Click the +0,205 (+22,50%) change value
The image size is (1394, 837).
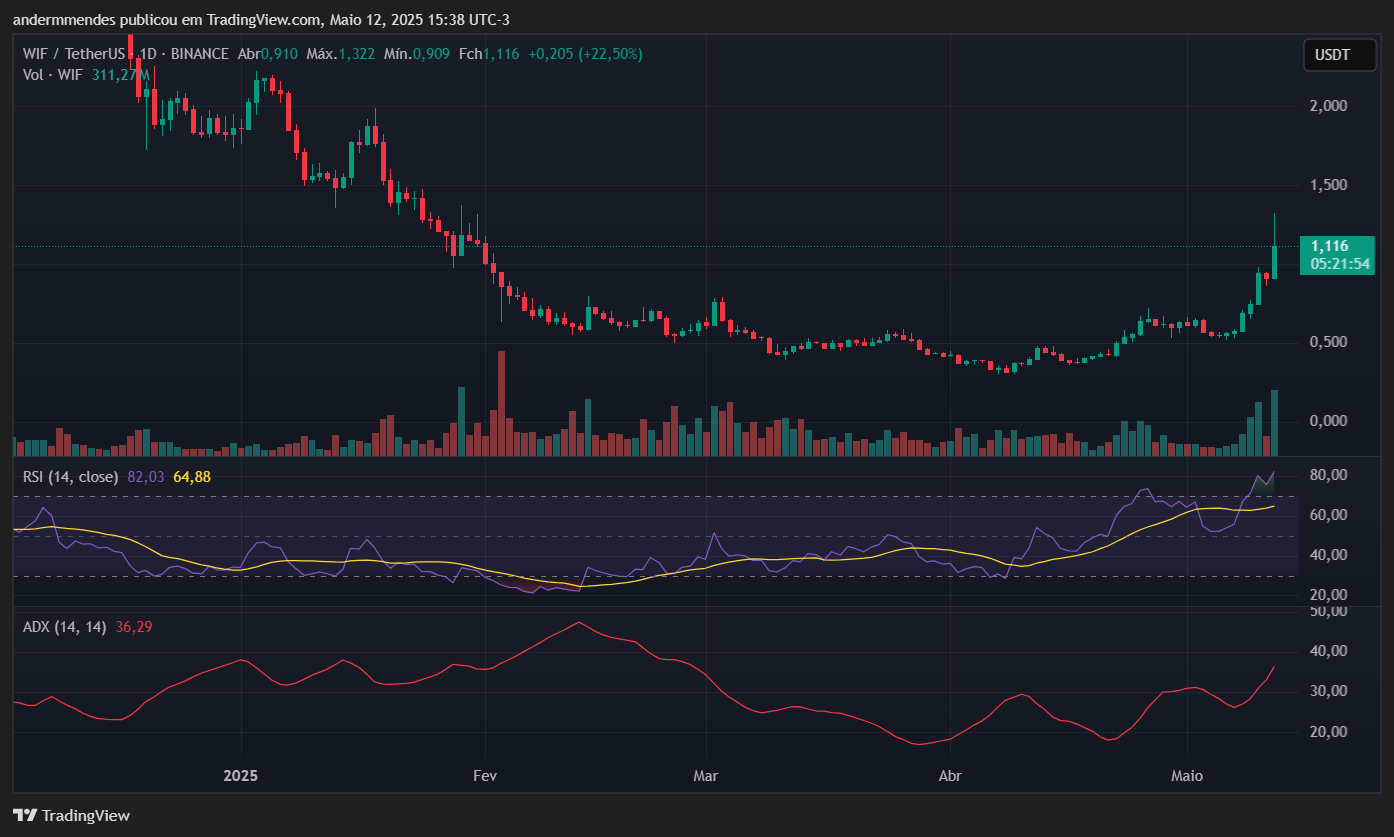585,54
